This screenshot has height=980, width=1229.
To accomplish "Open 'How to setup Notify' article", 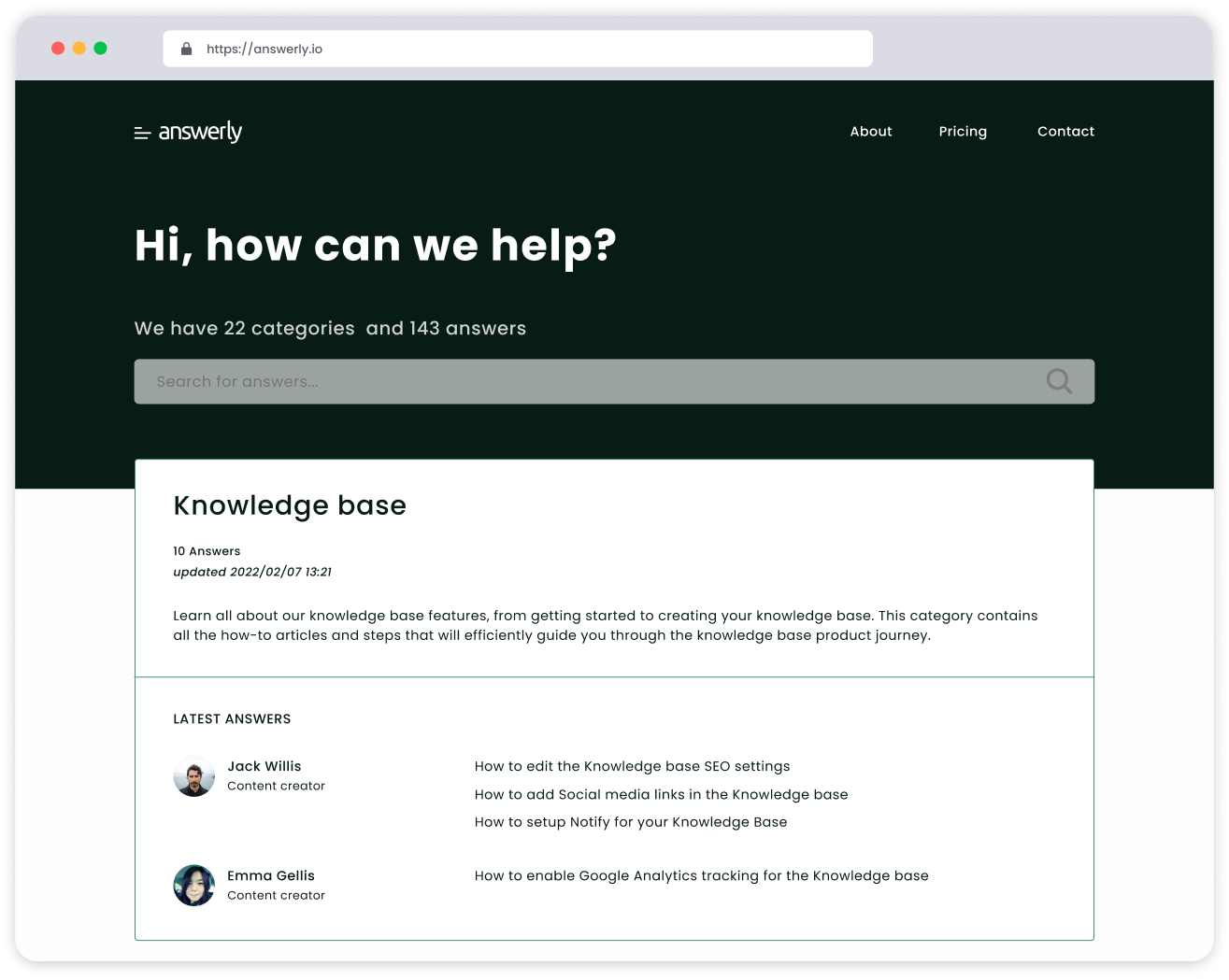I will click(x=631, y=822).
